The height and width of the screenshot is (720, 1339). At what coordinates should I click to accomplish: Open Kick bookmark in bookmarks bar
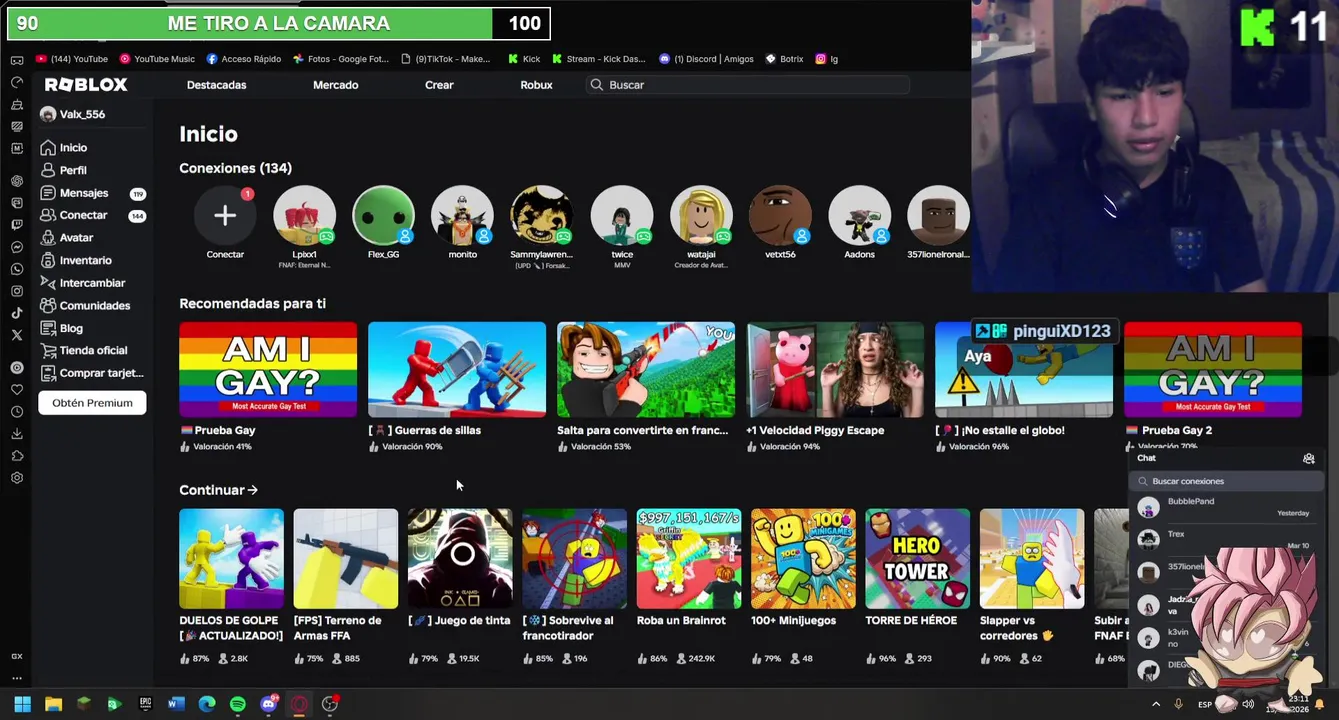pos(524,59)
